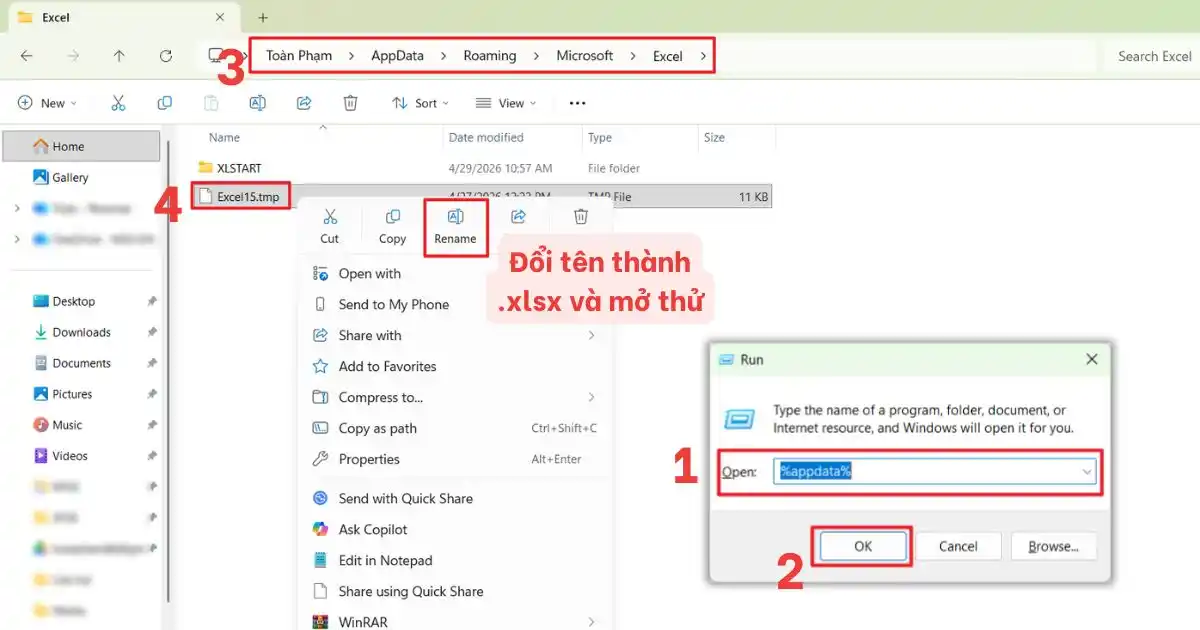Screen dimensions: 1200x630
Task: Open Downloads in the sidebar
Action: (x=81, y=333)
